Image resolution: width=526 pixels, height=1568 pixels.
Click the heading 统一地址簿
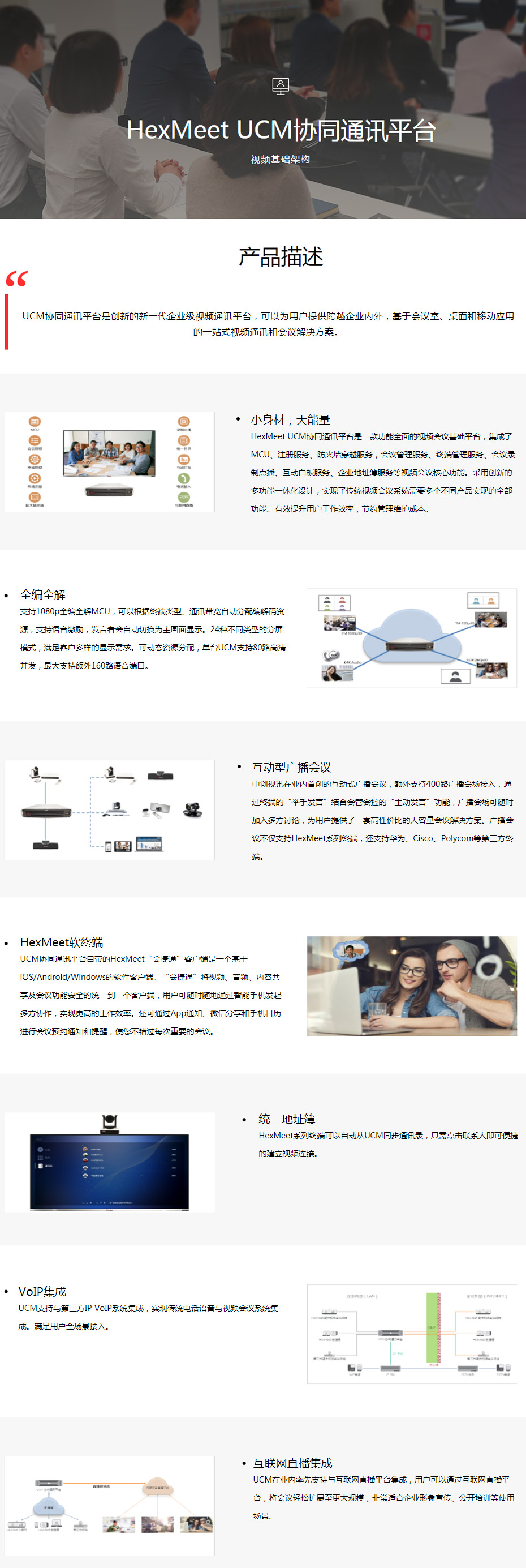point(287,1119)
